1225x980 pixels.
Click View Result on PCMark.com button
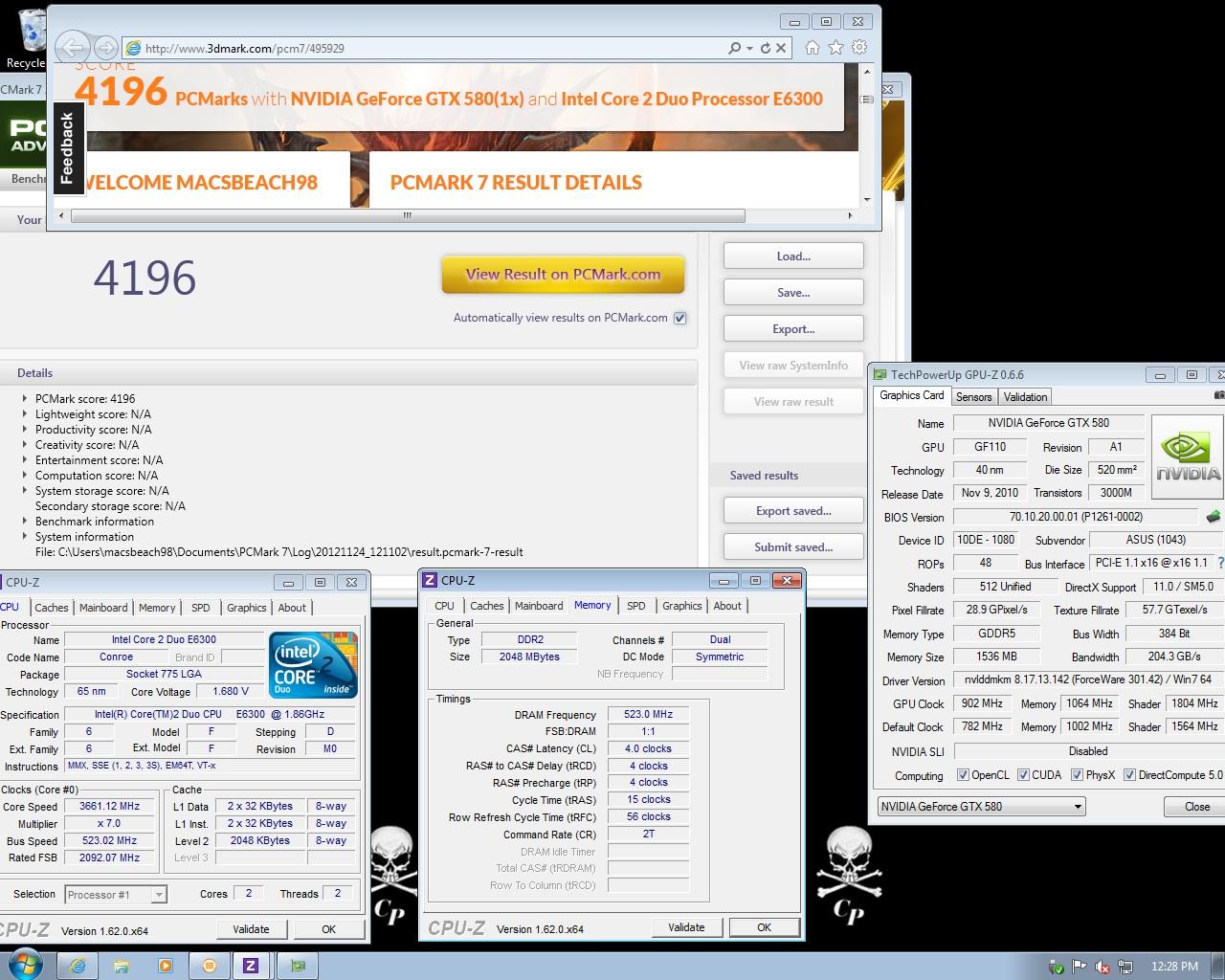coord(563,275)
